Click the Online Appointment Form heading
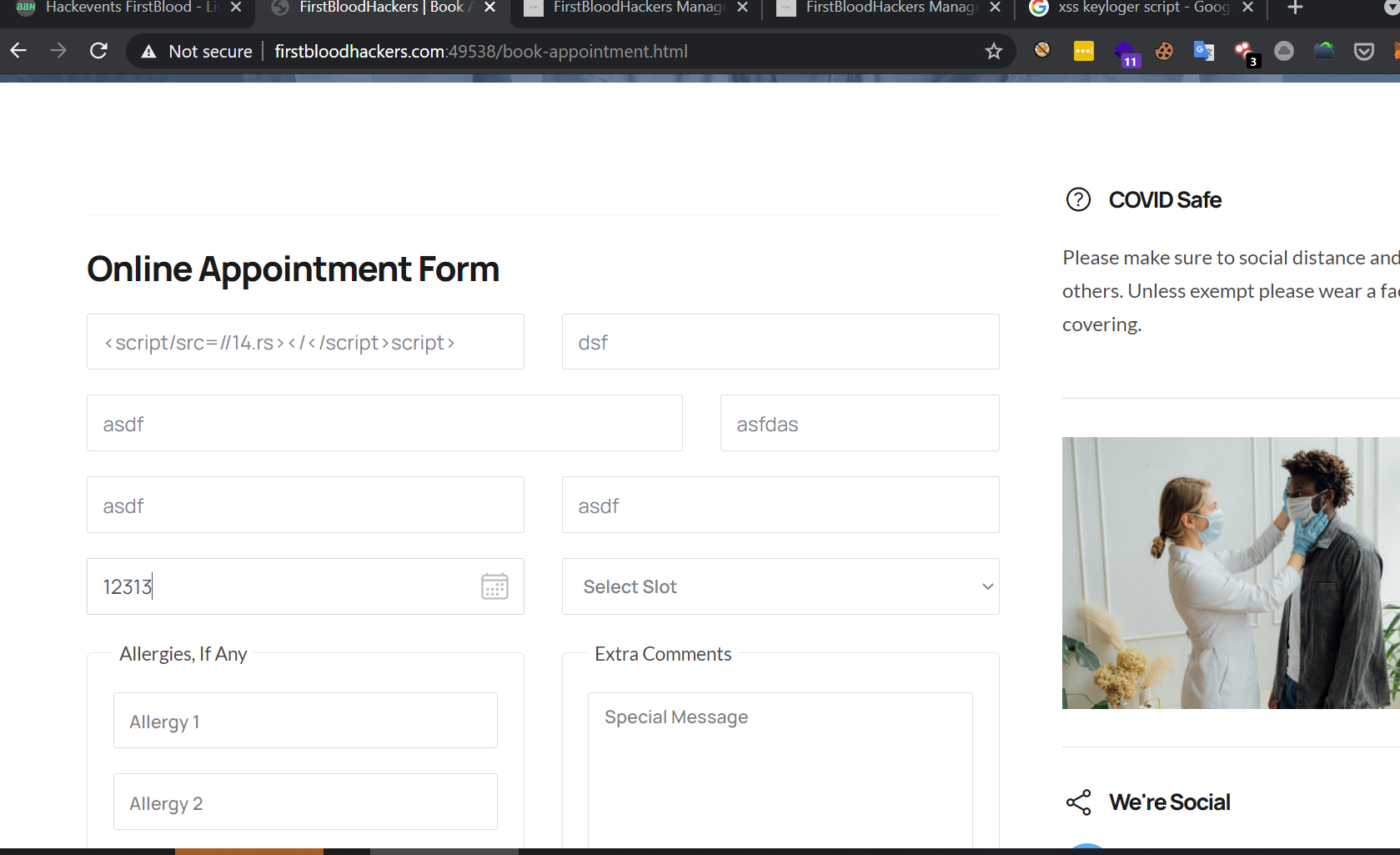1400x855 pixels. (293, 269)
